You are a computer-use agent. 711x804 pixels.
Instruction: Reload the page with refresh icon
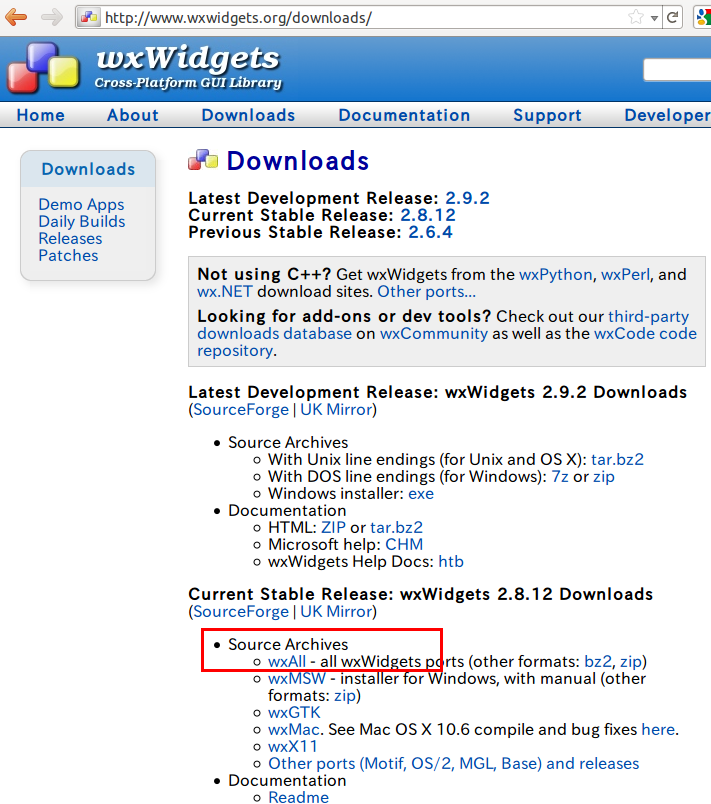pos(673,17)
